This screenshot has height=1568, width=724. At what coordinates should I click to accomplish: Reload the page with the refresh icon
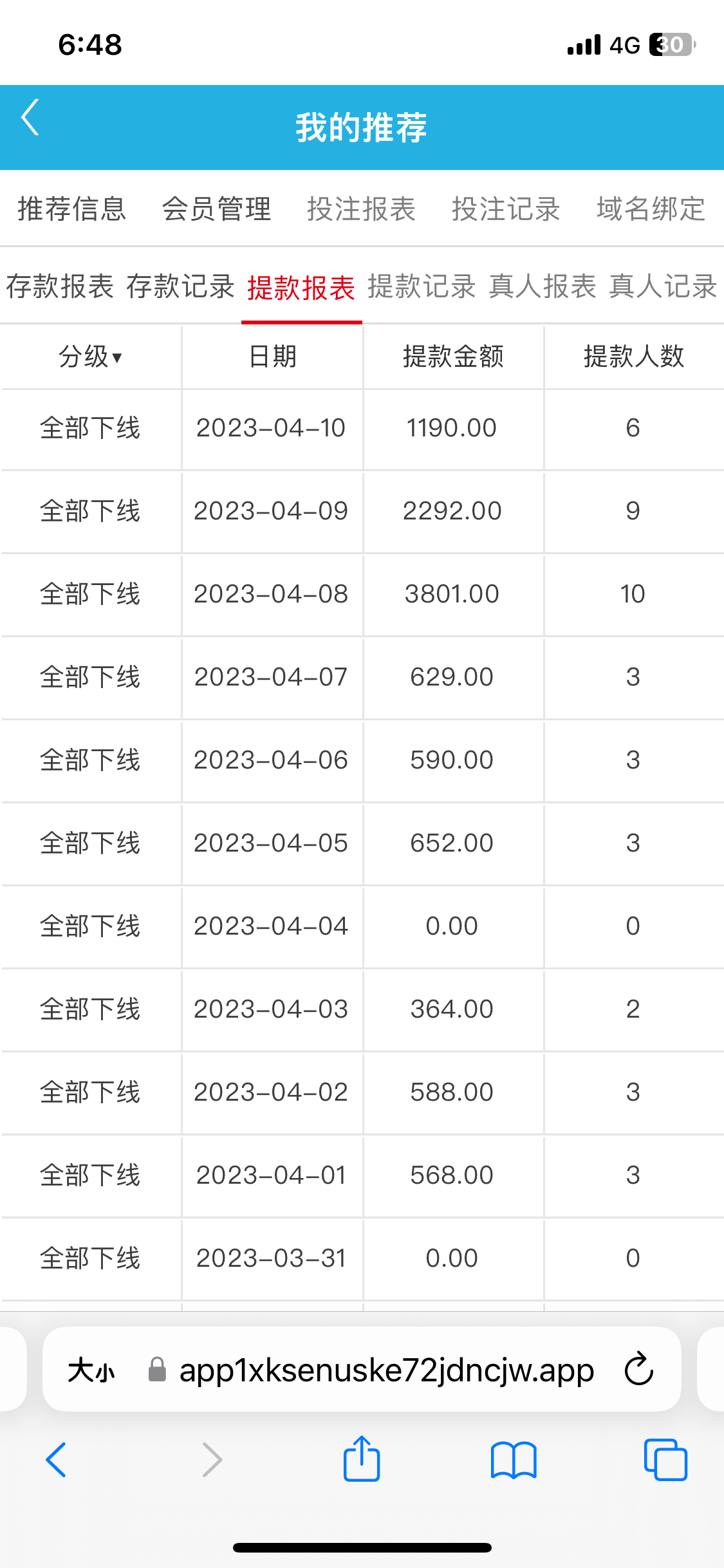pos(638,1369)
